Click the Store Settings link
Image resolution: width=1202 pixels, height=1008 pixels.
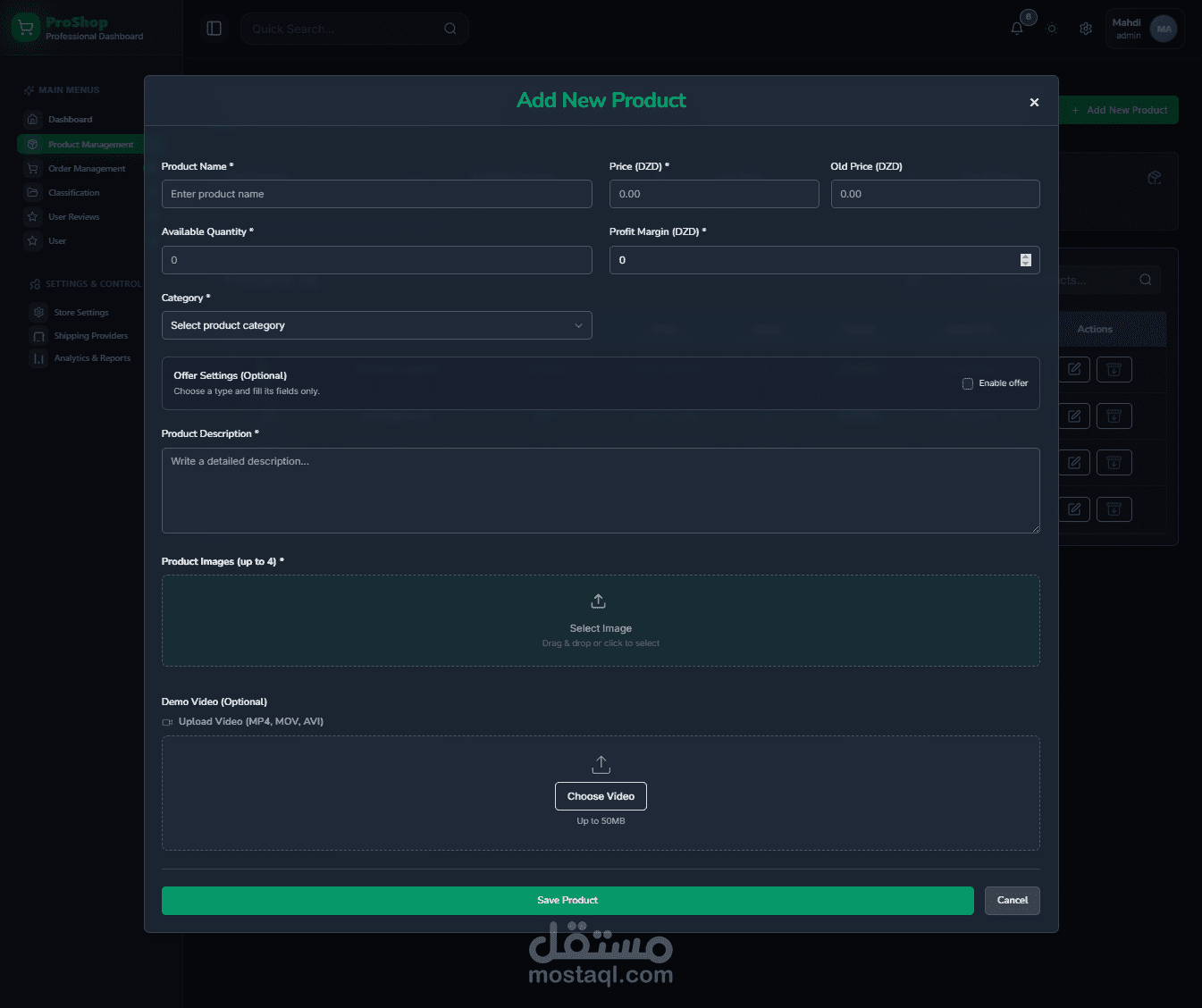[x=81, y=313]
